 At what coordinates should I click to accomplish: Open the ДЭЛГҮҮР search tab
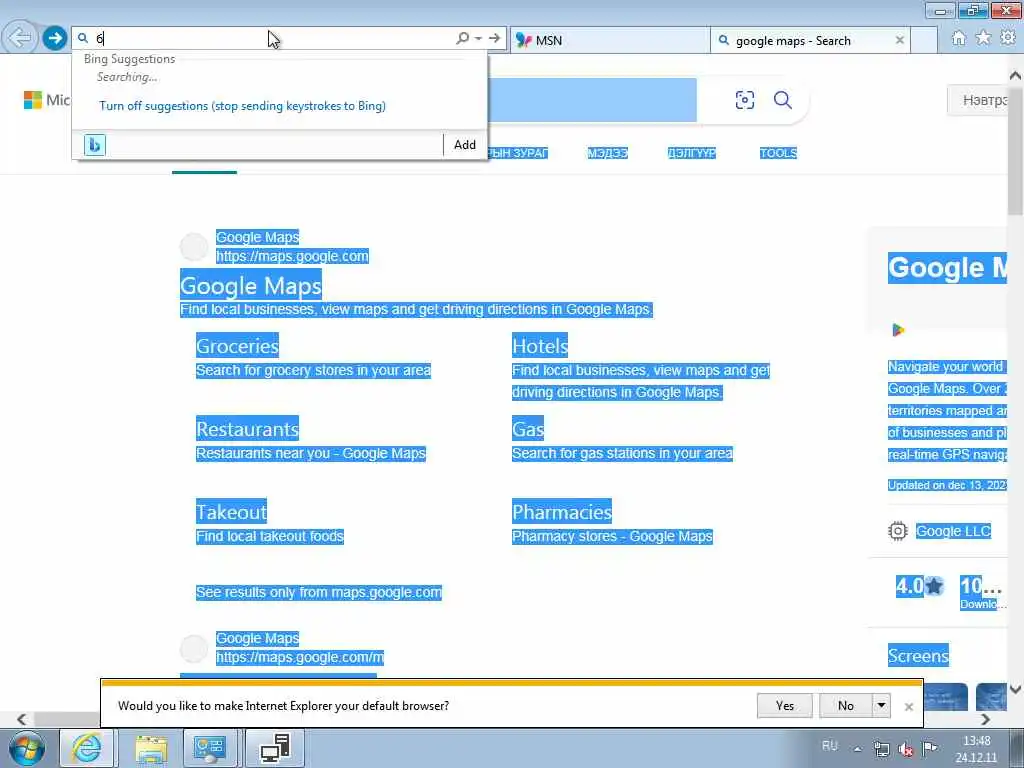click(692, 153)
